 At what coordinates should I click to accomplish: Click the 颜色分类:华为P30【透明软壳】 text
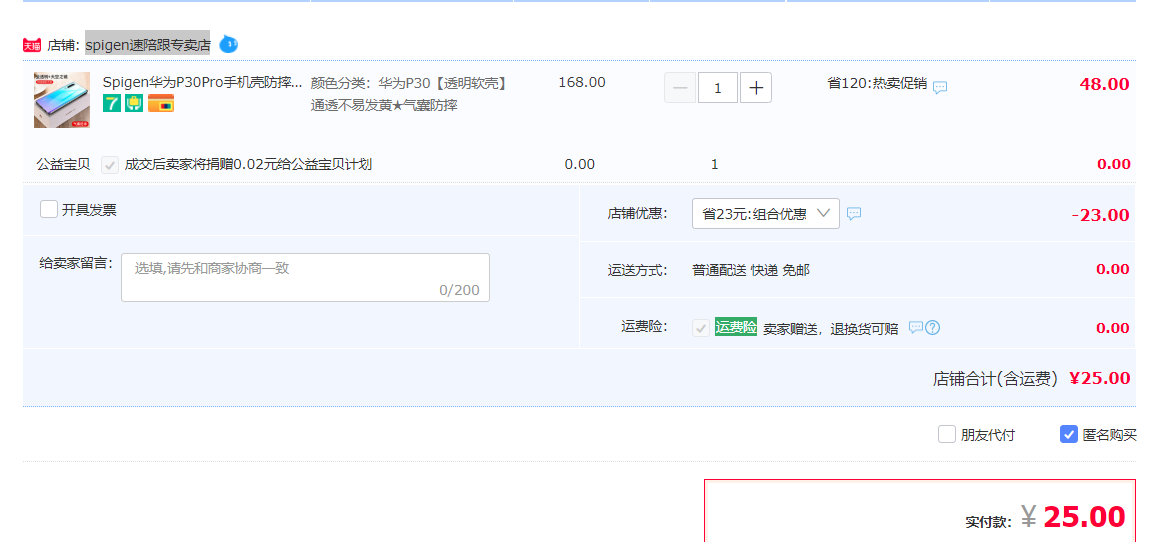click(x=409, y=83)
